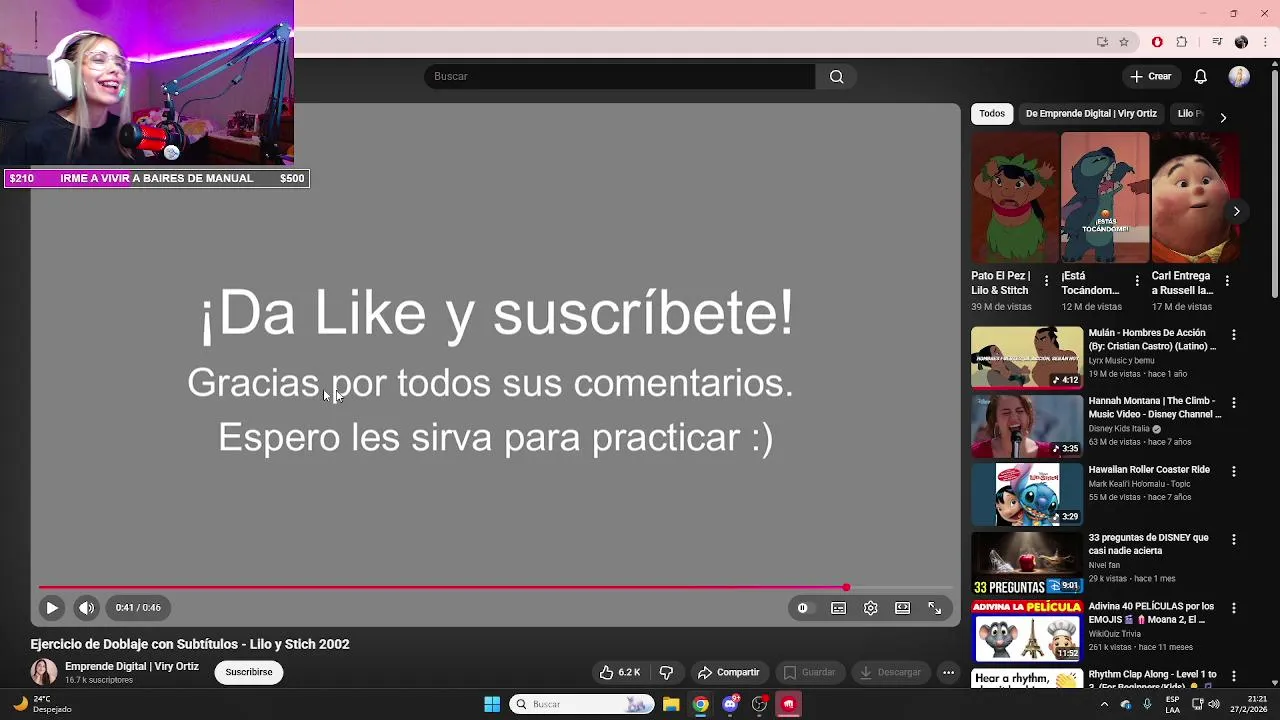The width and height of the screenshot is (1280, 720).
Task: Mute the video volume speaker icon
Action: 87,607
